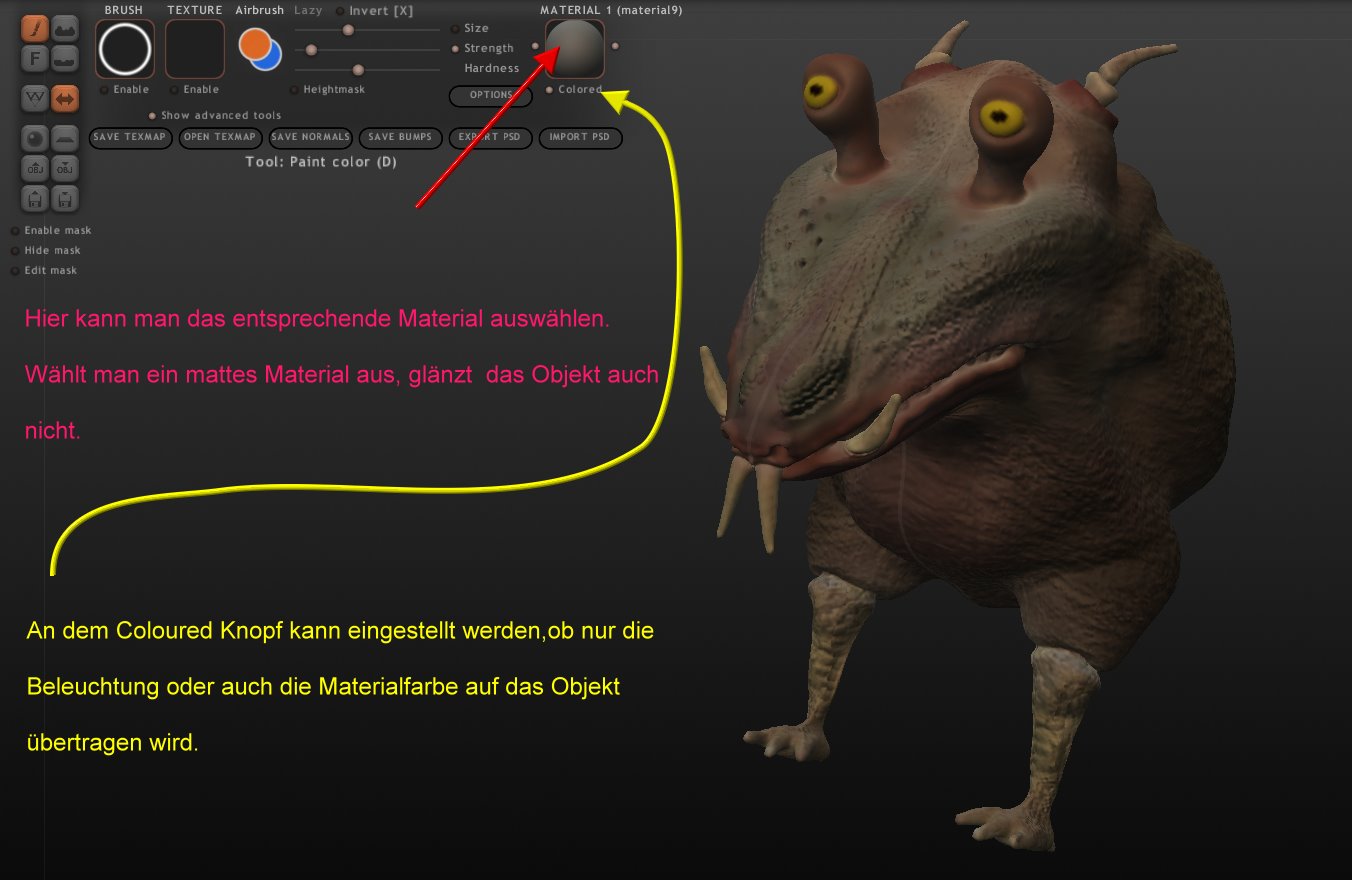
Task: Click the SAVE TEXMAP button
Action: tap(131, 138)
